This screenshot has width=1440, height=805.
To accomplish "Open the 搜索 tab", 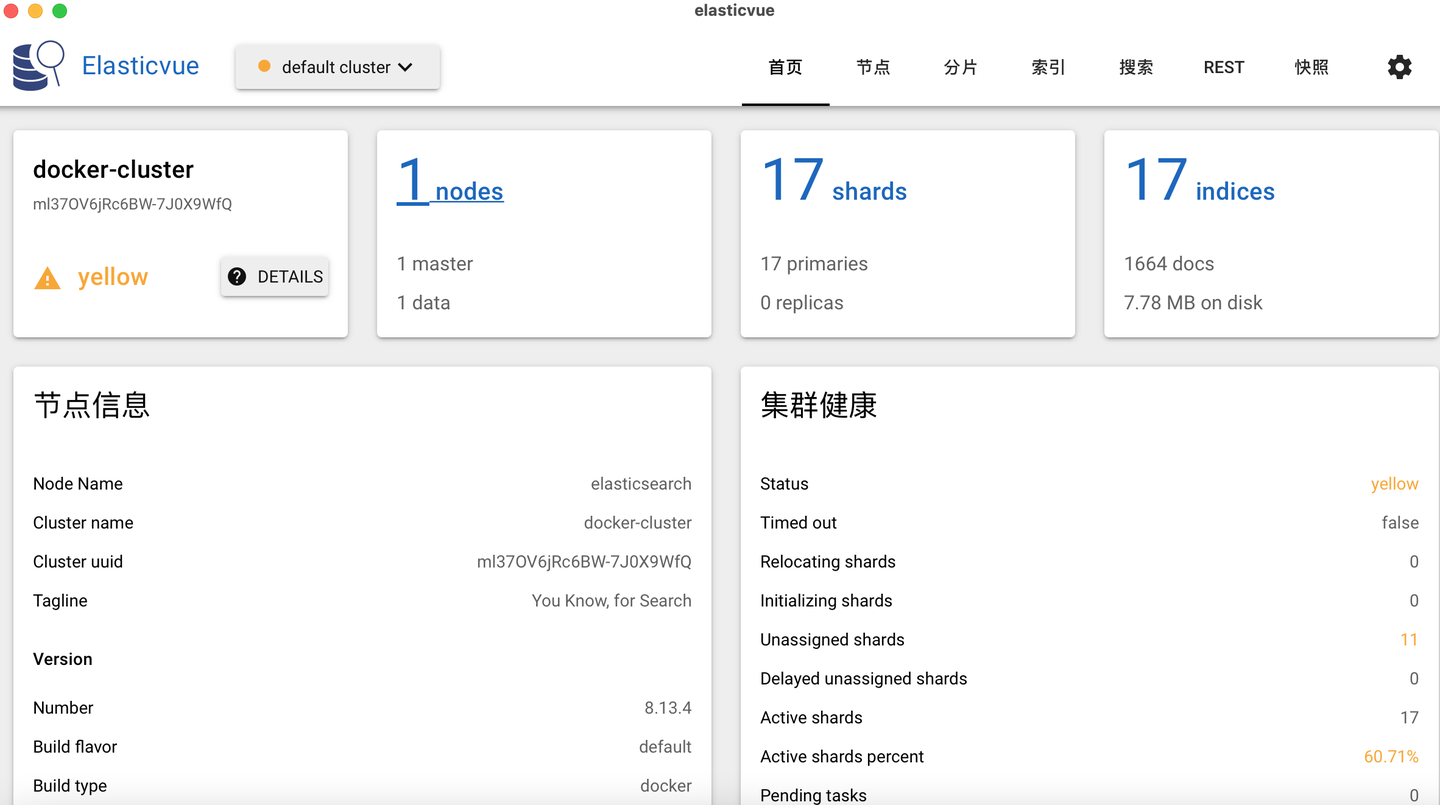I will (x=1135, y=67).
